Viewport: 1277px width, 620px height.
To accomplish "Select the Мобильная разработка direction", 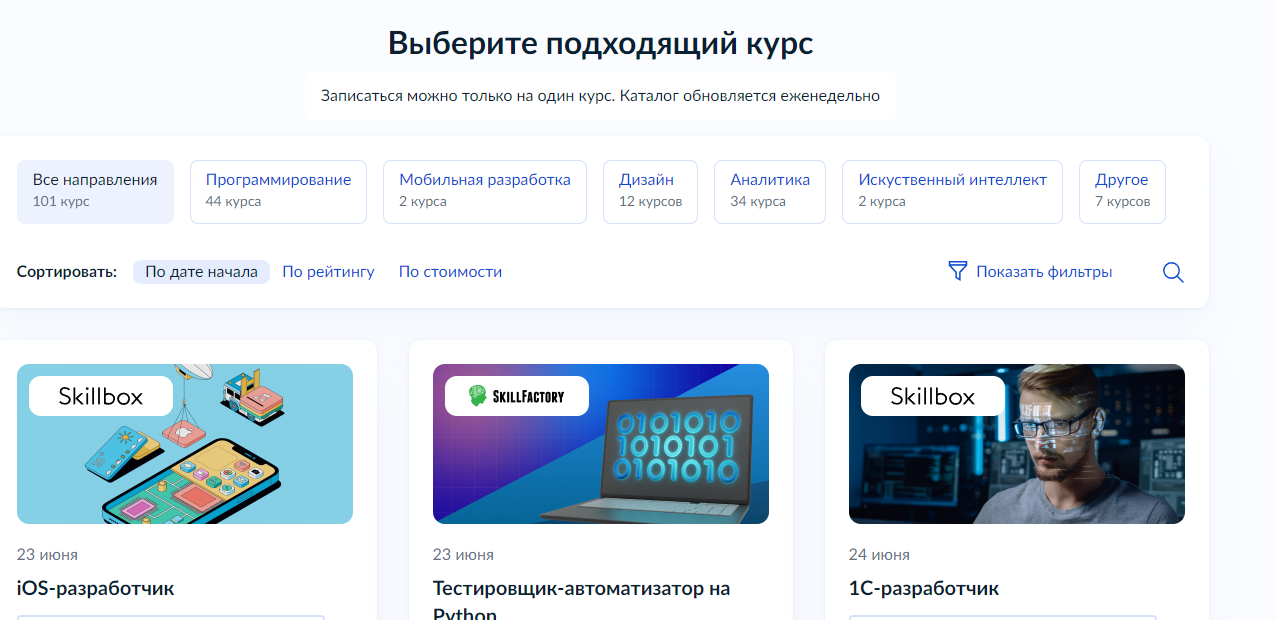I will (x=484, y=191).
